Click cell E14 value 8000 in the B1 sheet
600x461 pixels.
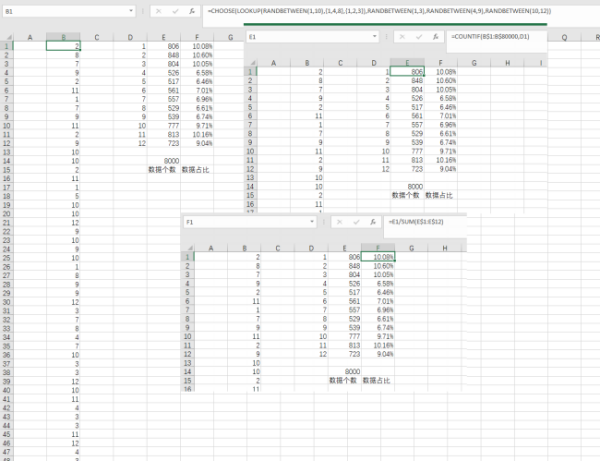click(163, 161)
